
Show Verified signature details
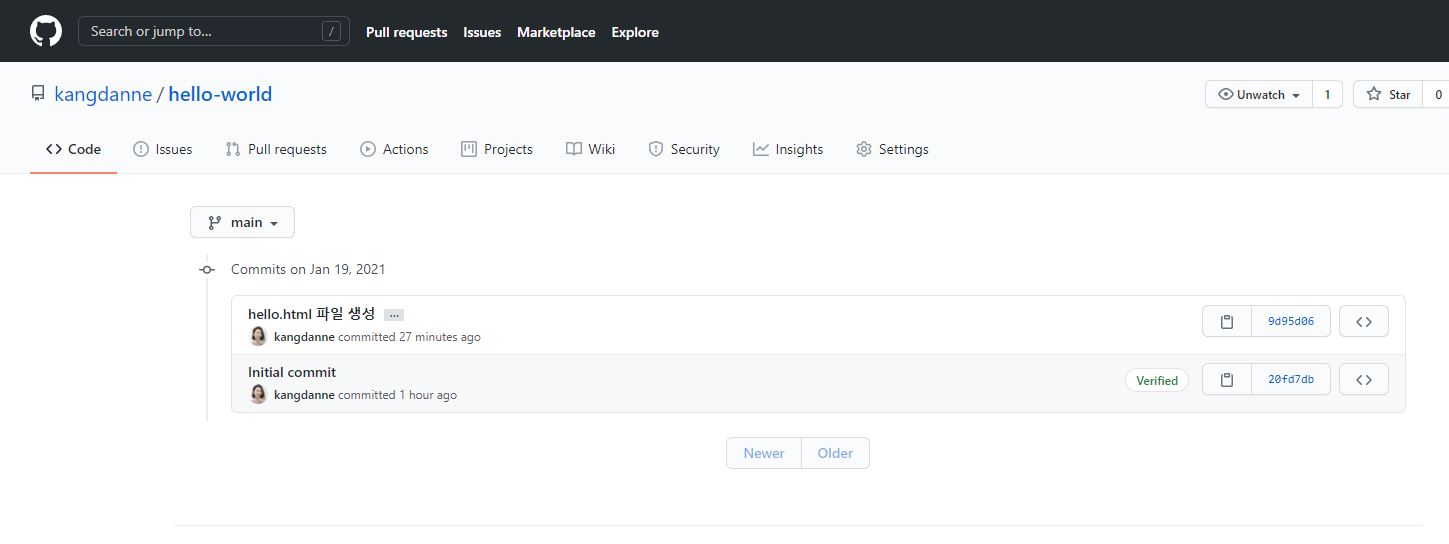point(1157,380)
